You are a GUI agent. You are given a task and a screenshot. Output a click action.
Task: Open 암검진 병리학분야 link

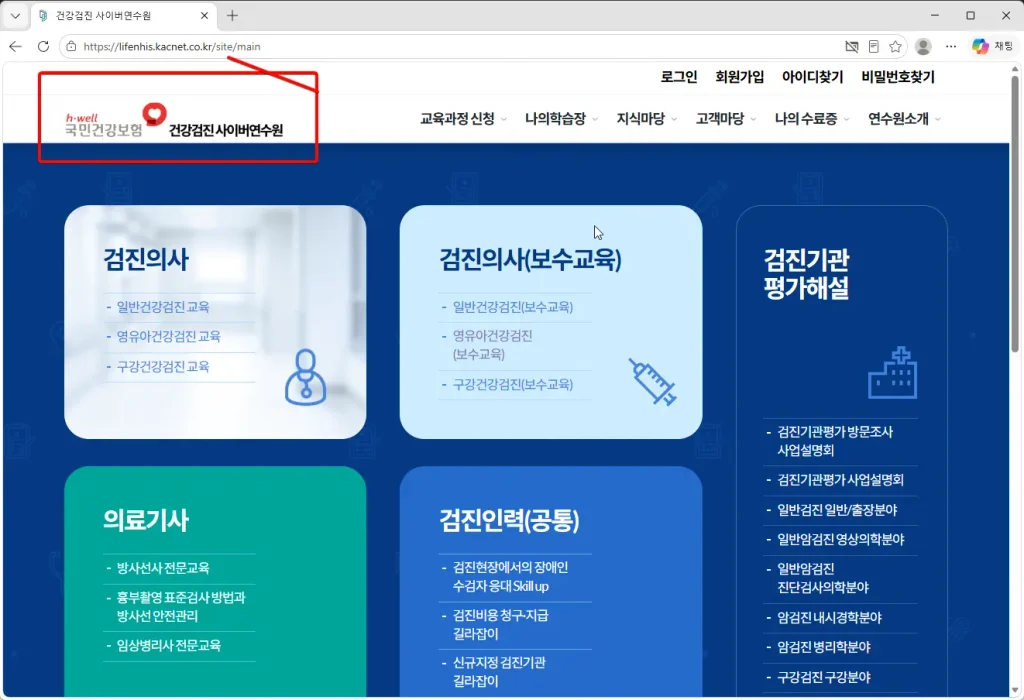click(824, 647)
